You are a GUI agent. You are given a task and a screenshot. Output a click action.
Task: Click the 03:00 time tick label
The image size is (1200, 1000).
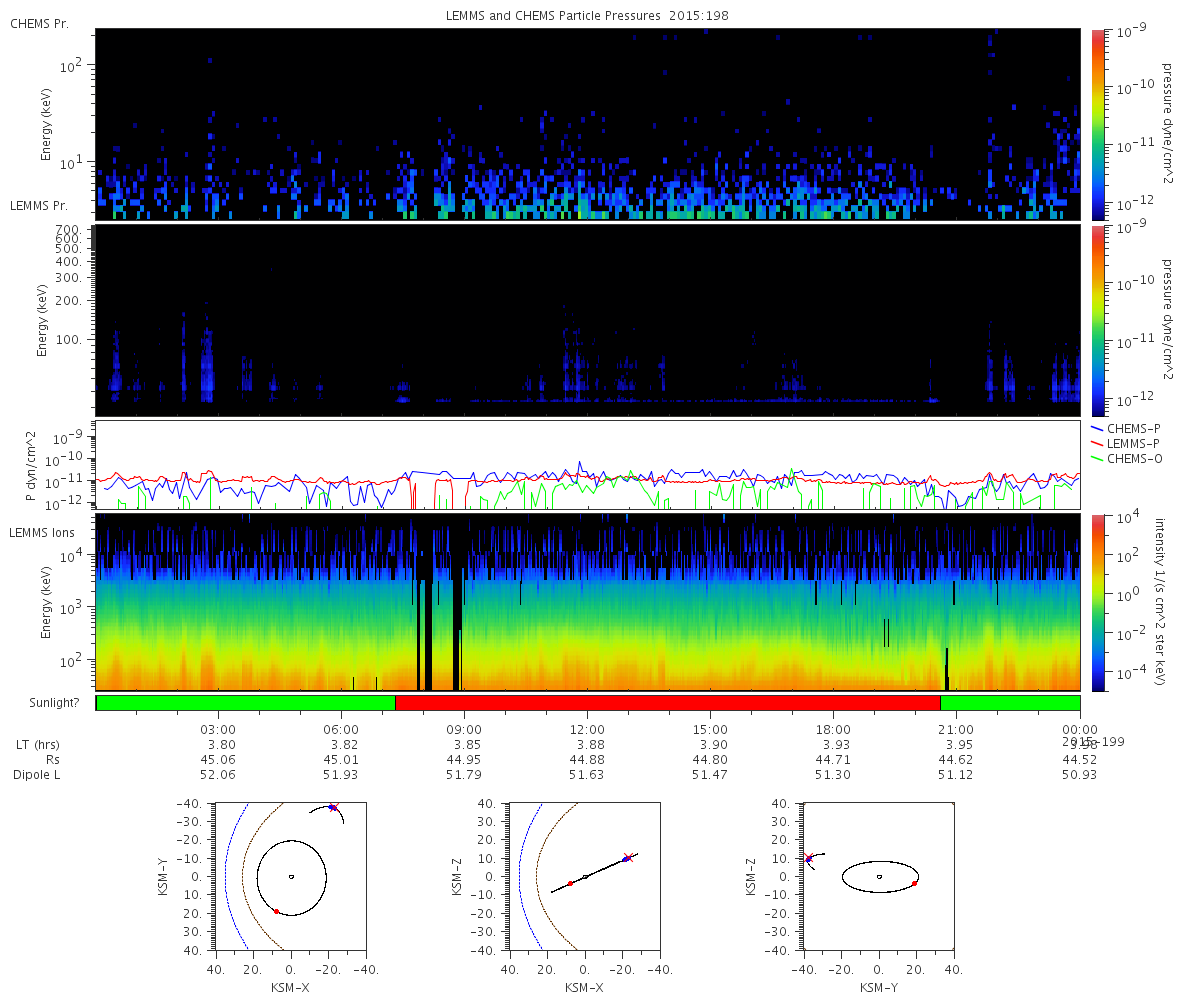[219, 729]
